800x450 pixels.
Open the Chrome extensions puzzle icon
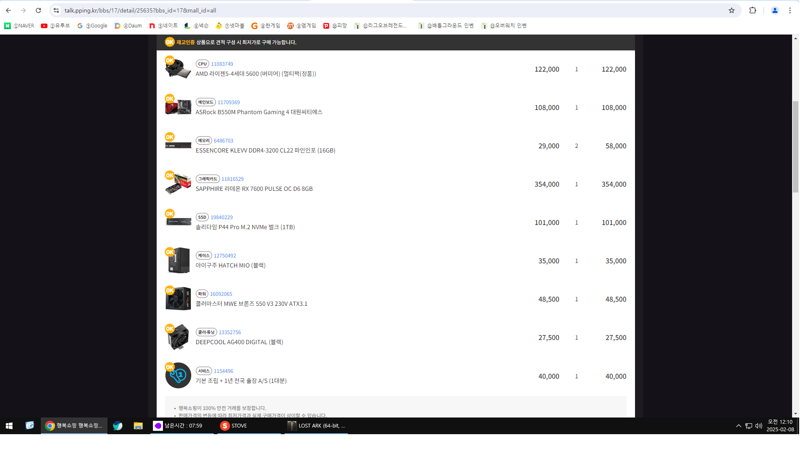753,10
